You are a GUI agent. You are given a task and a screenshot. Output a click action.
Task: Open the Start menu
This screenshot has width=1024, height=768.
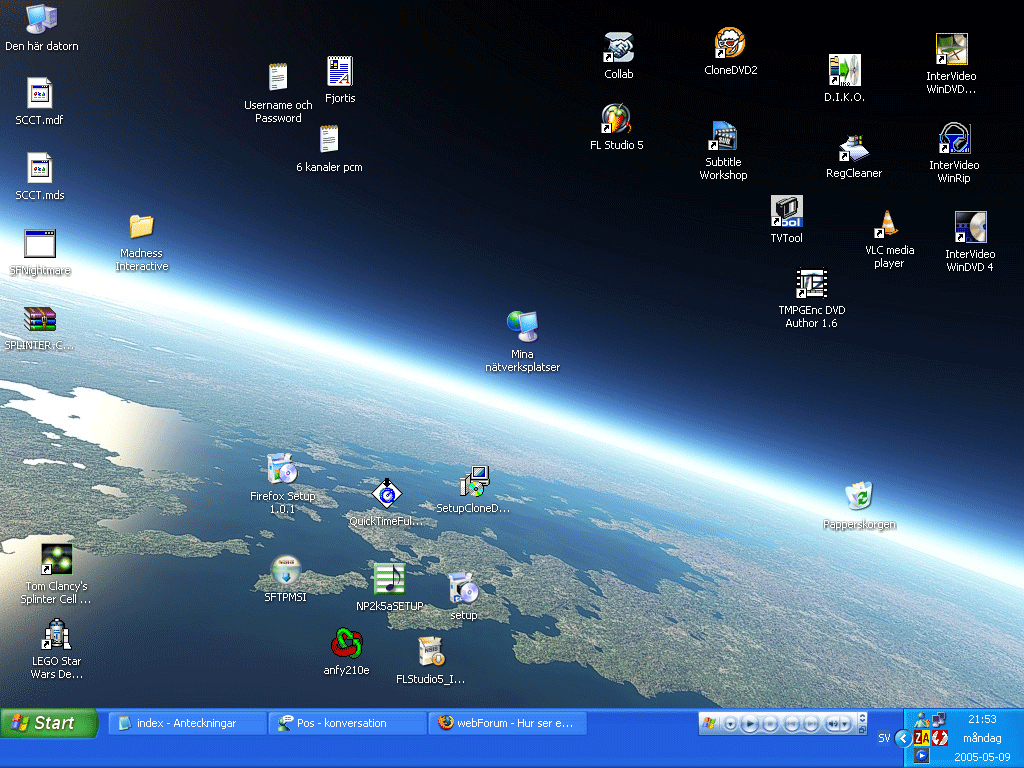(x=49, y=723)
